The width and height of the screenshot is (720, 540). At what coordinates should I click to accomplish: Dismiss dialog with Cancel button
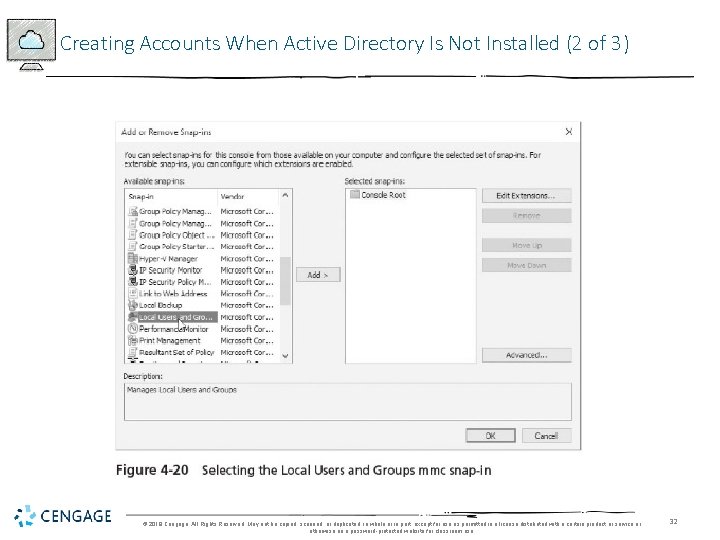point(546,436)
